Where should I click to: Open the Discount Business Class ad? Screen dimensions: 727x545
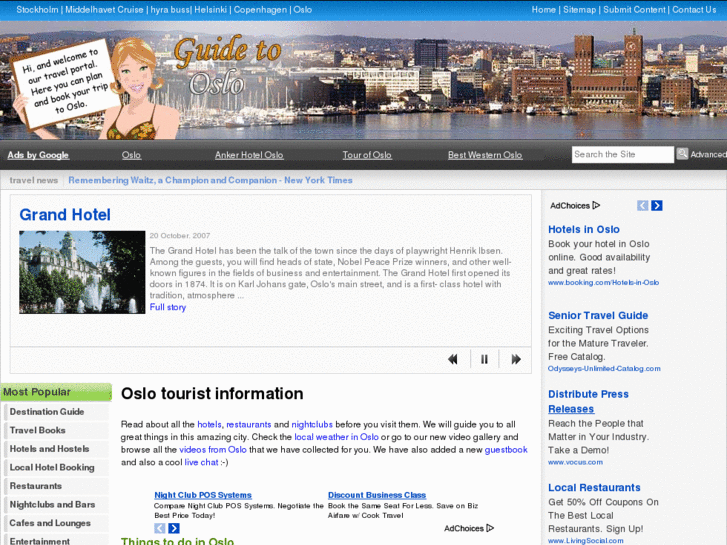point(377,495)
